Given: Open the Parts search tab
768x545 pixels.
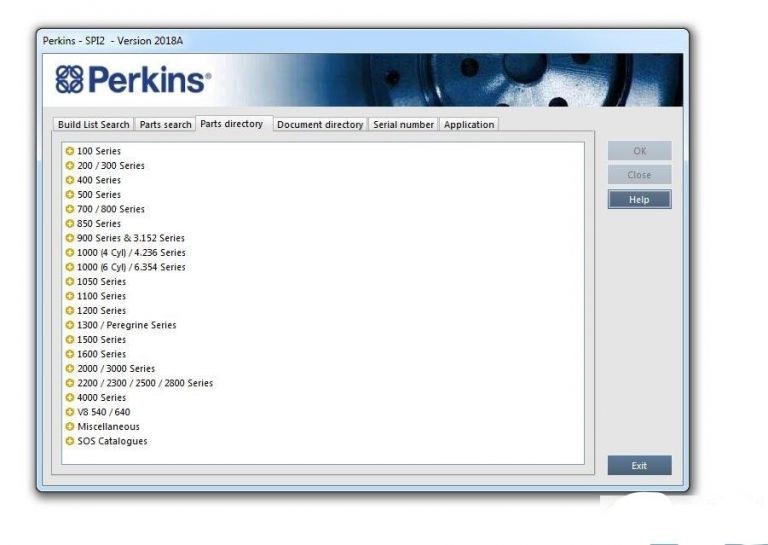Looking at the screenshot, I should pos(165,124).
